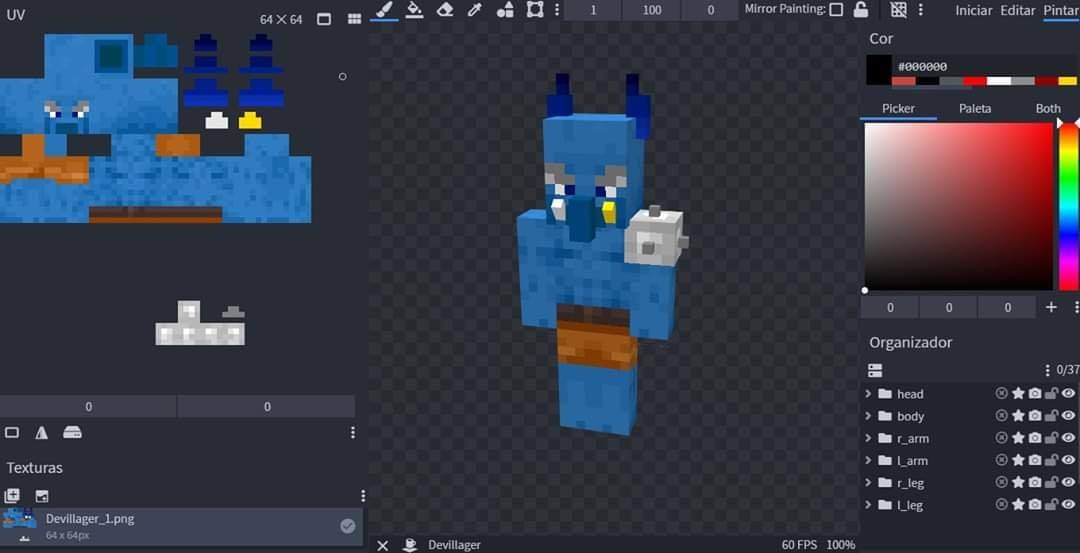Hide the r_leg group with eye icon
1080x553 pixels.
(x=1068, y=482)
